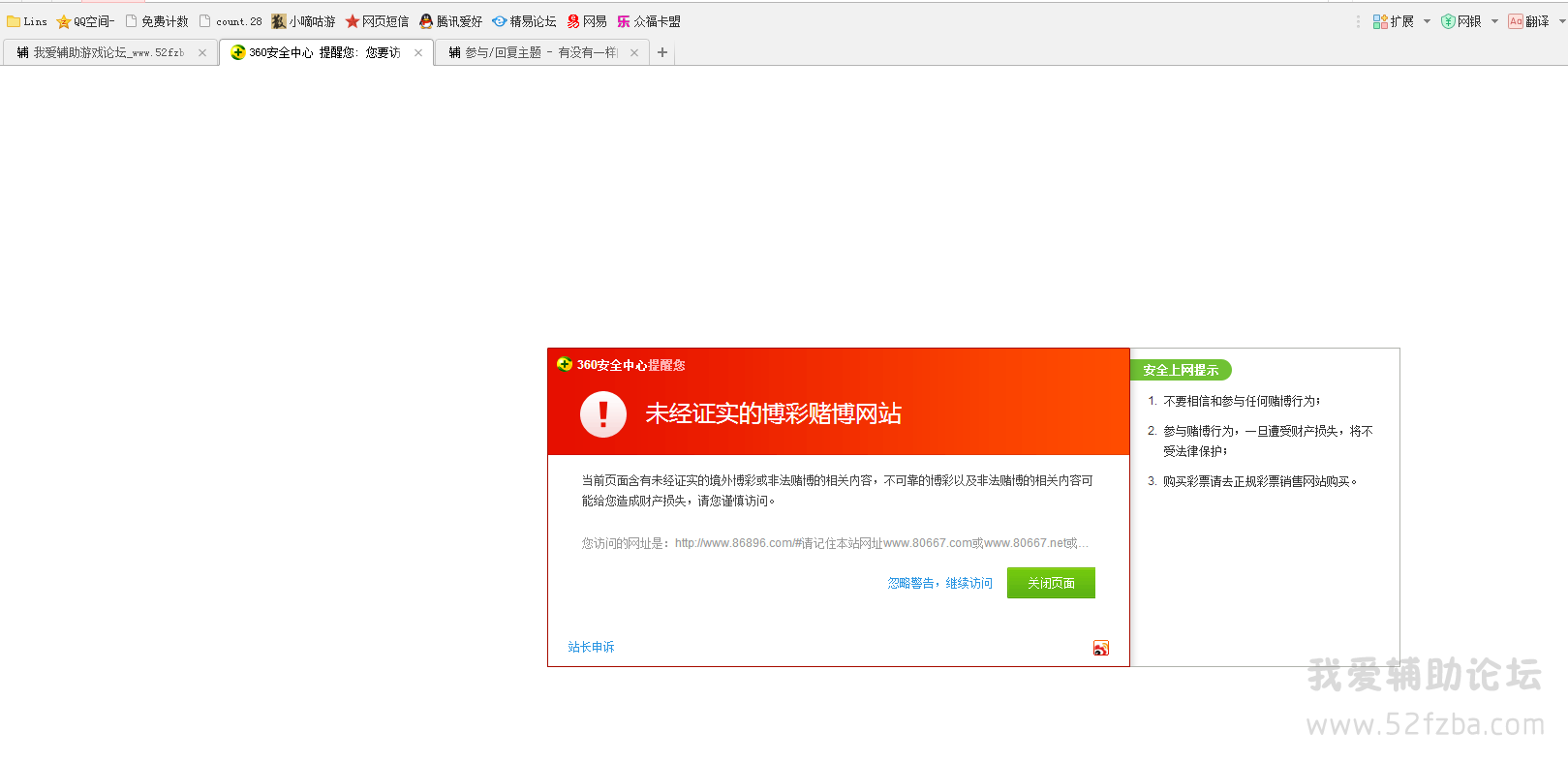Close the 参与/回复主题 tab
Screen dimensions: 1568x762
(634, 52)
